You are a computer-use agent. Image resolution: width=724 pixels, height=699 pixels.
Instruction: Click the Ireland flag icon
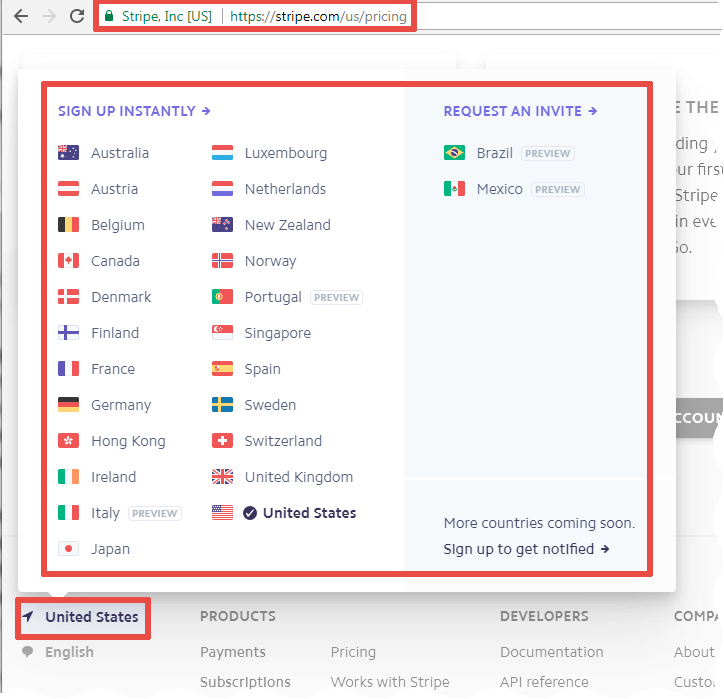click(68, 476)
